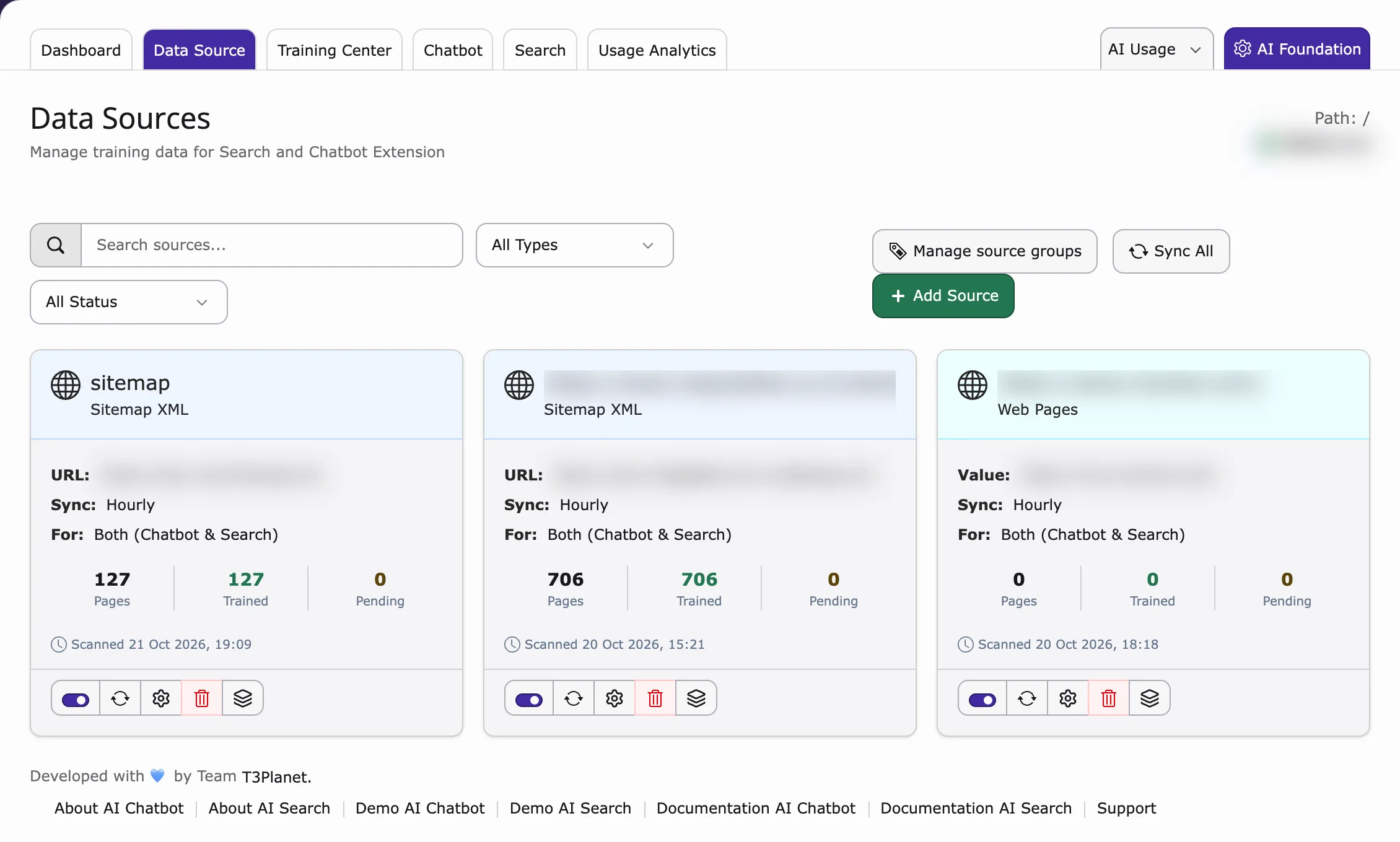Open Demo AI Search link
Viewport: 1400px width, 842px height.
point(571,809)
